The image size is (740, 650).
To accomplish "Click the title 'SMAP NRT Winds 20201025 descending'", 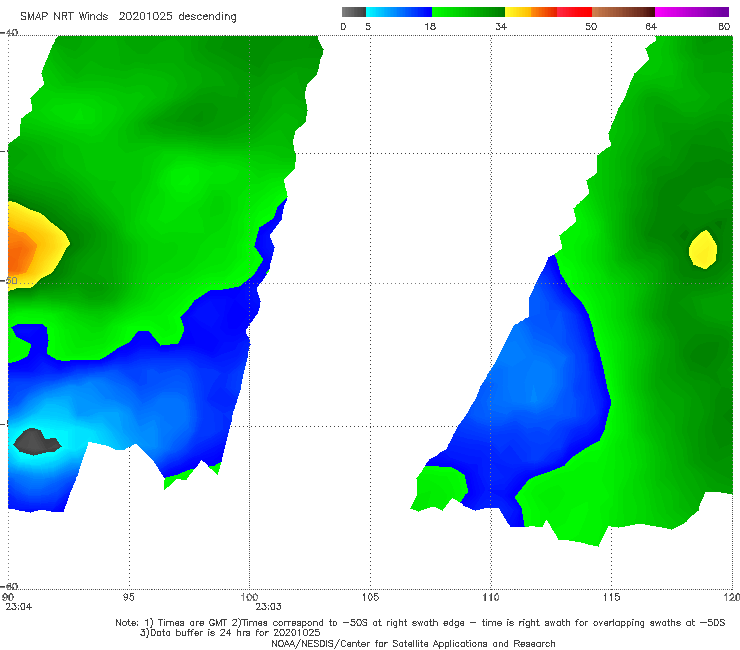I will (128, 17).
